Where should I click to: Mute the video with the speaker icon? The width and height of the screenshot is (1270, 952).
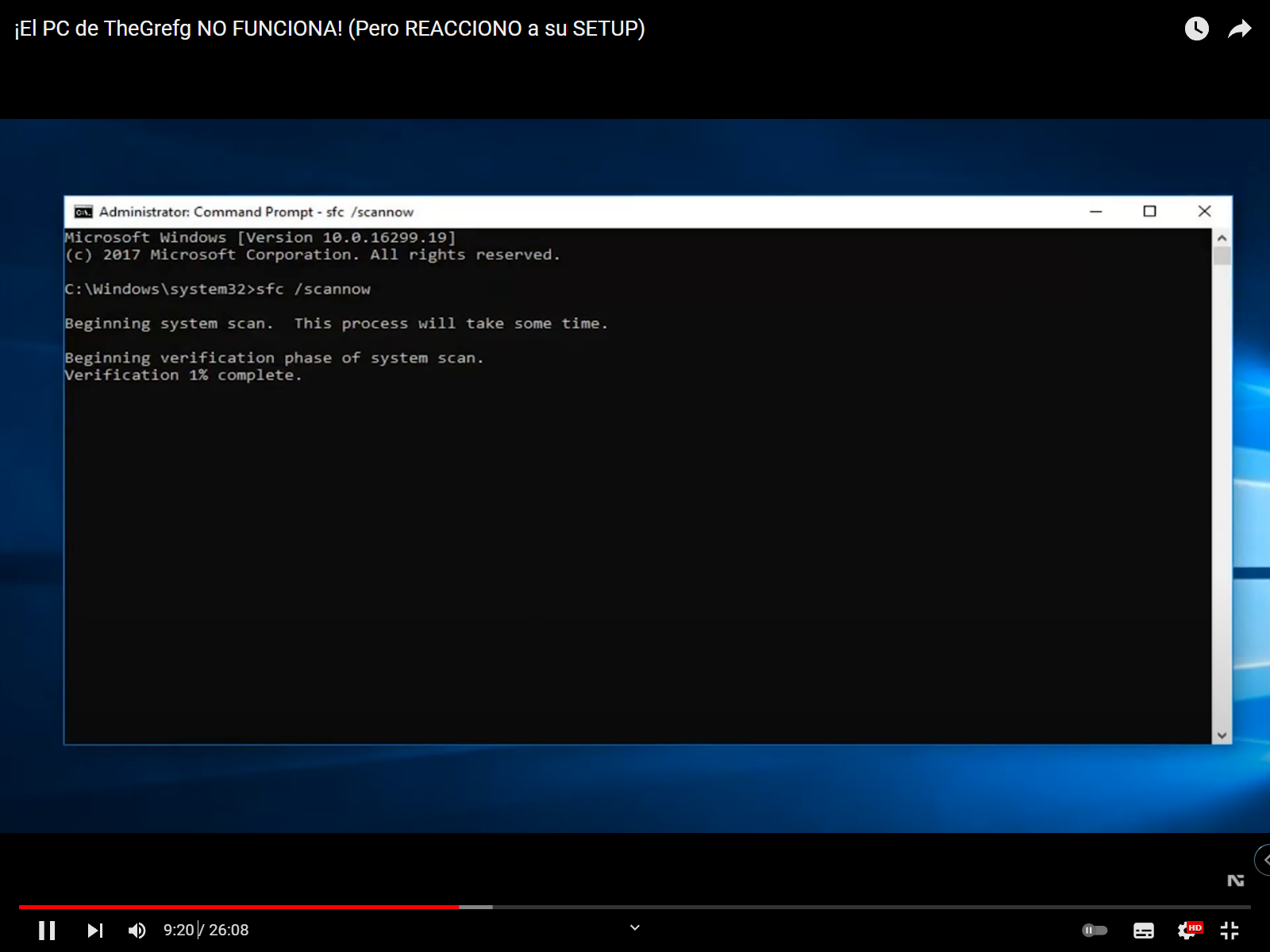137,930
